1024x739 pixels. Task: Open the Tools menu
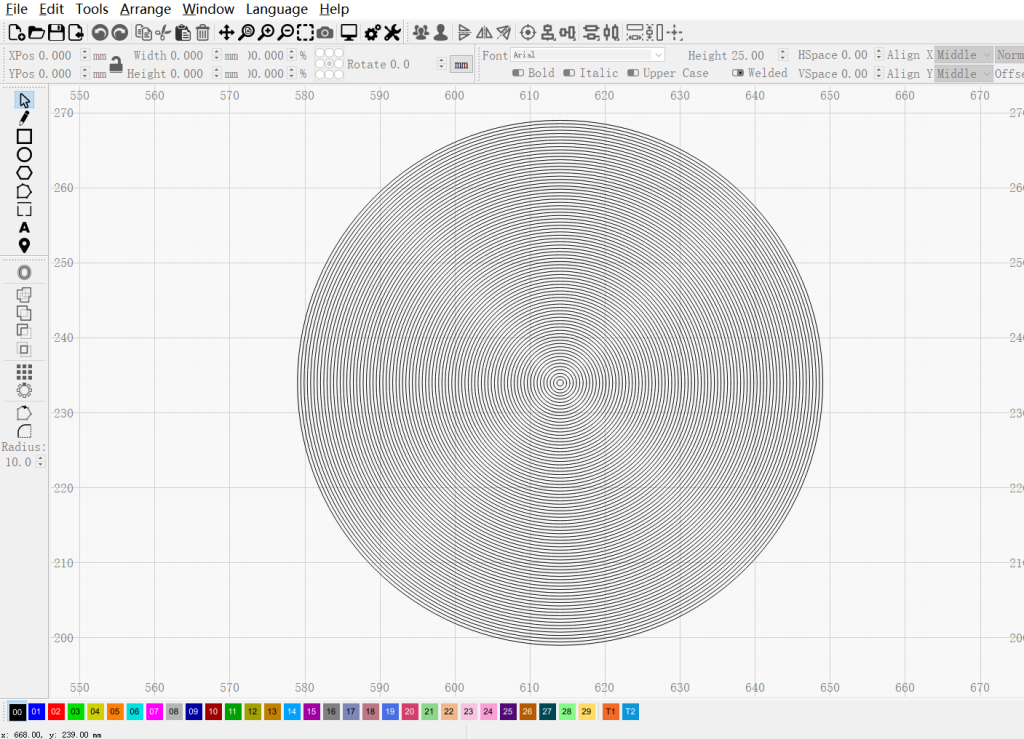pyautogui.click(x=91, y=9)
